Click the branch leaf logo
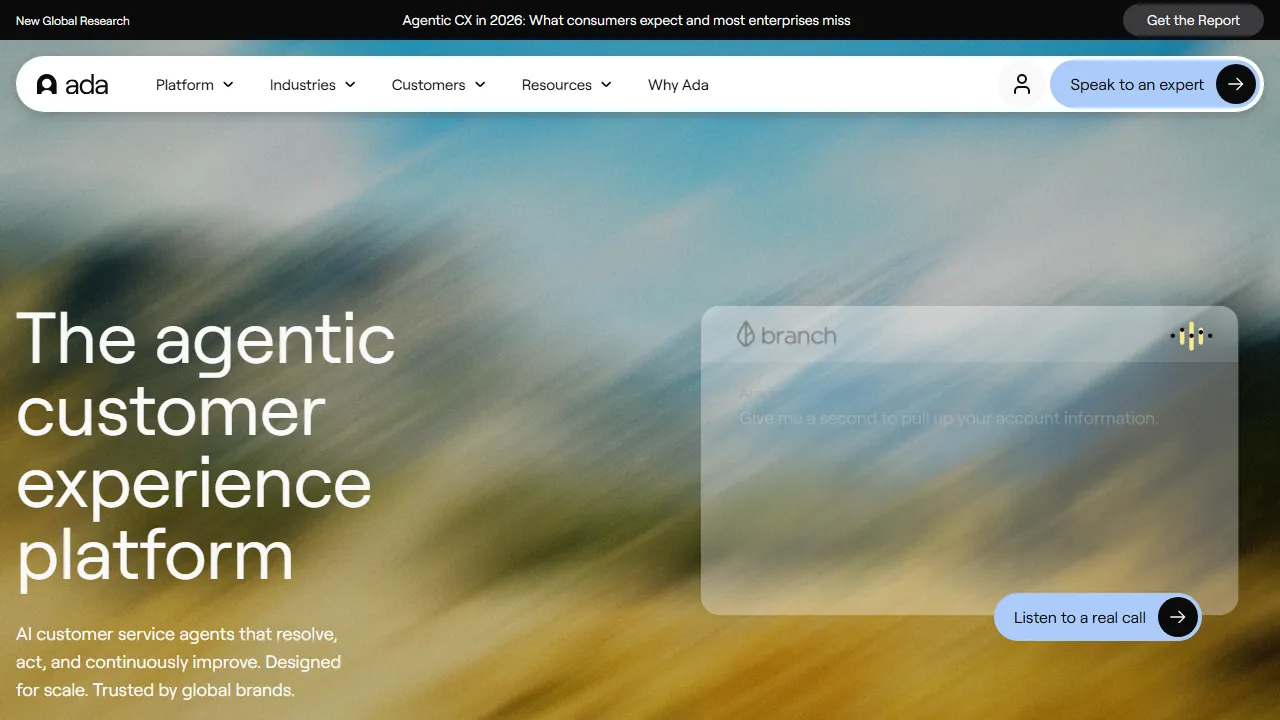Viewport: 1280px width, 720px height. pos(745,335)
